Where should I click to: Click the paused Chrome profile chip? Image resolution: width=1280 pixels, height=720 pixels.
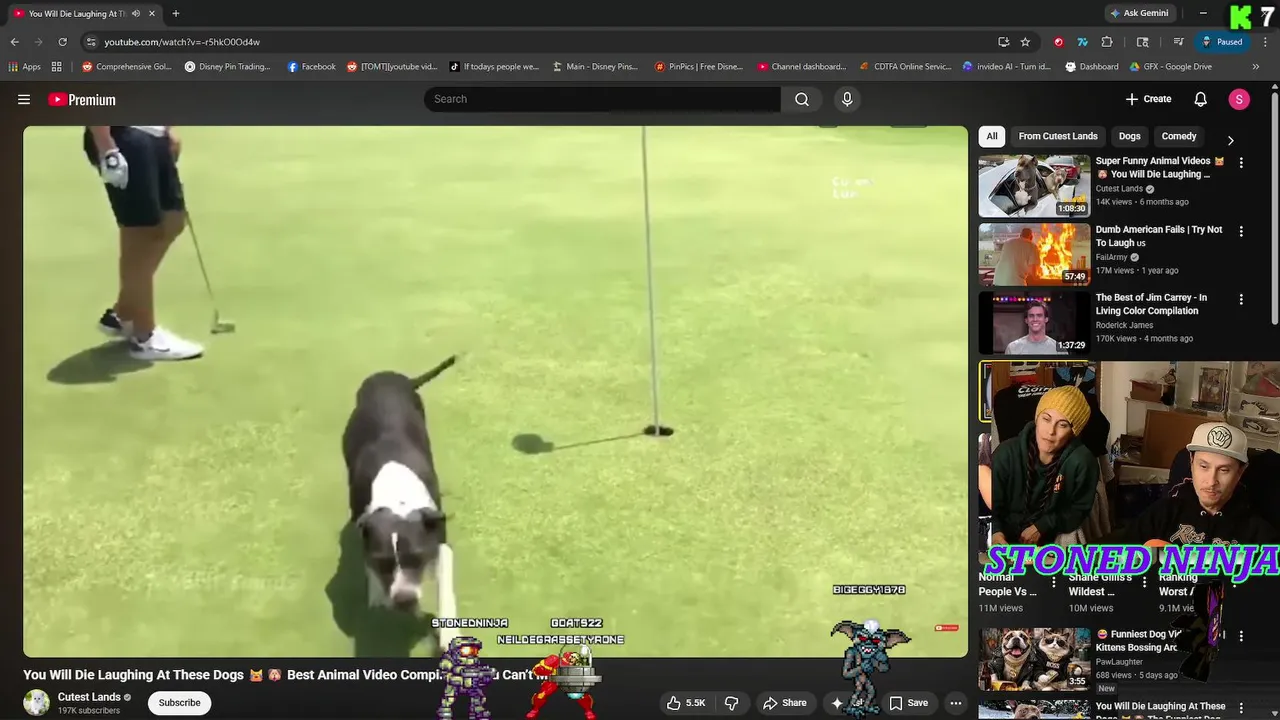(x=1222, y=42)
